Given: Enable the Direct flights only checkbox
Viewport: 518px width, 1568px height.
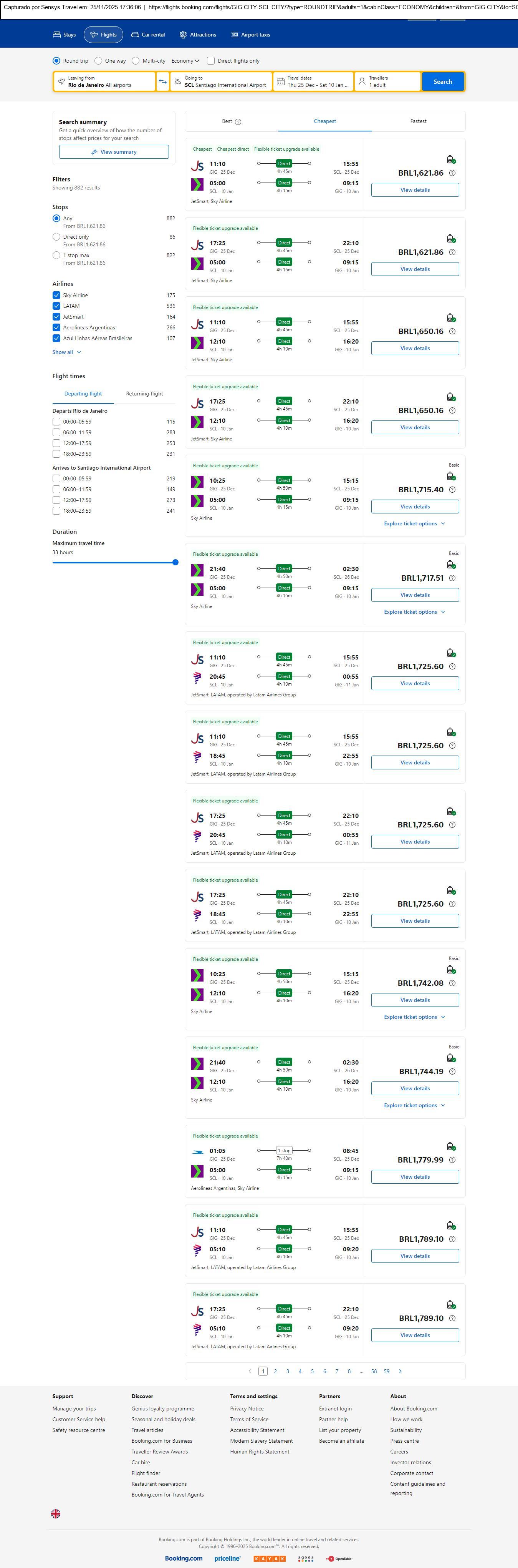Looking at the screenshot, I should 211,61.
